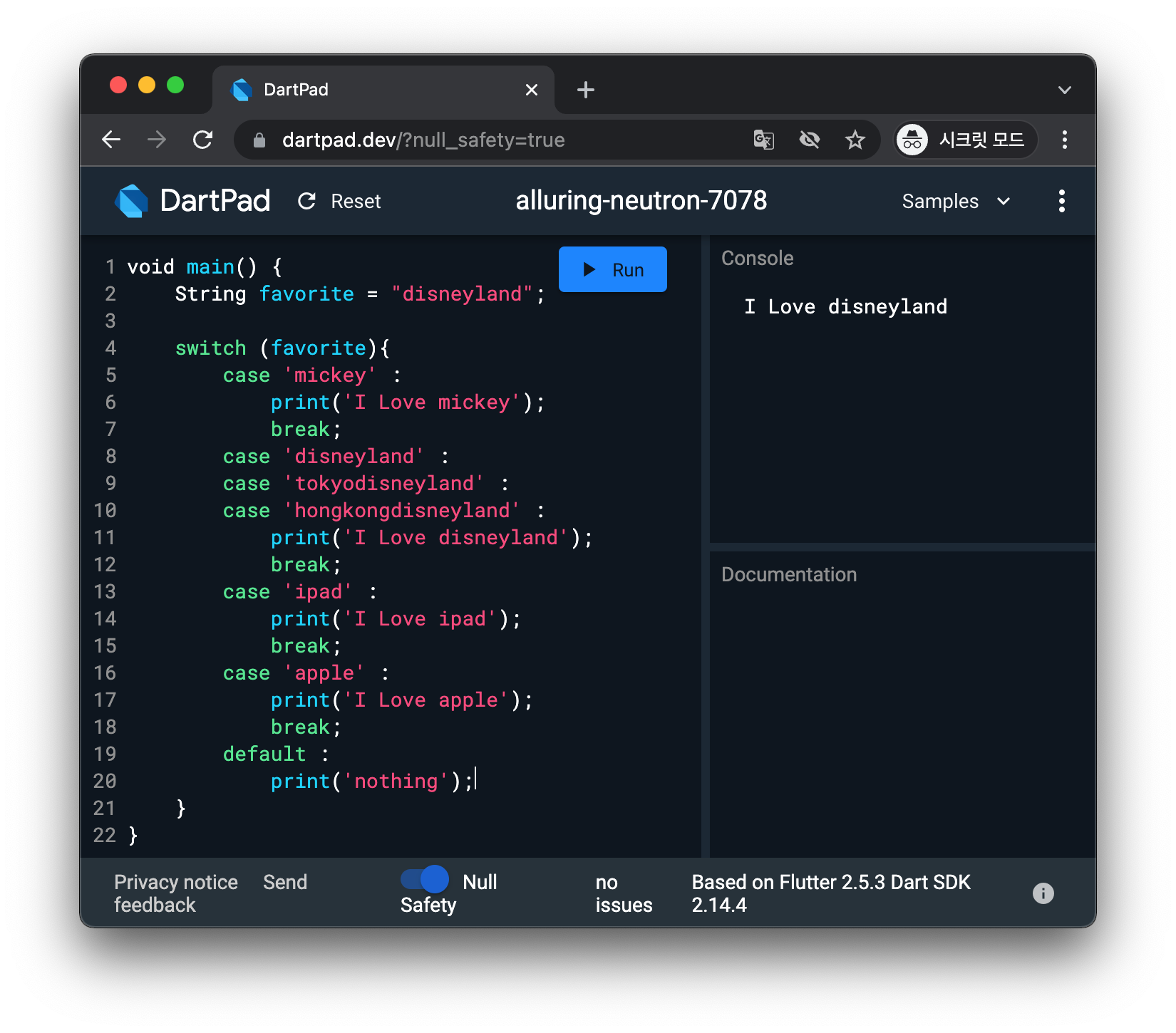The height and width of the screenshot is (1033, 1176).
Task: Click the 'I Love disneyland' console output
Action: [x=845, y=306]
